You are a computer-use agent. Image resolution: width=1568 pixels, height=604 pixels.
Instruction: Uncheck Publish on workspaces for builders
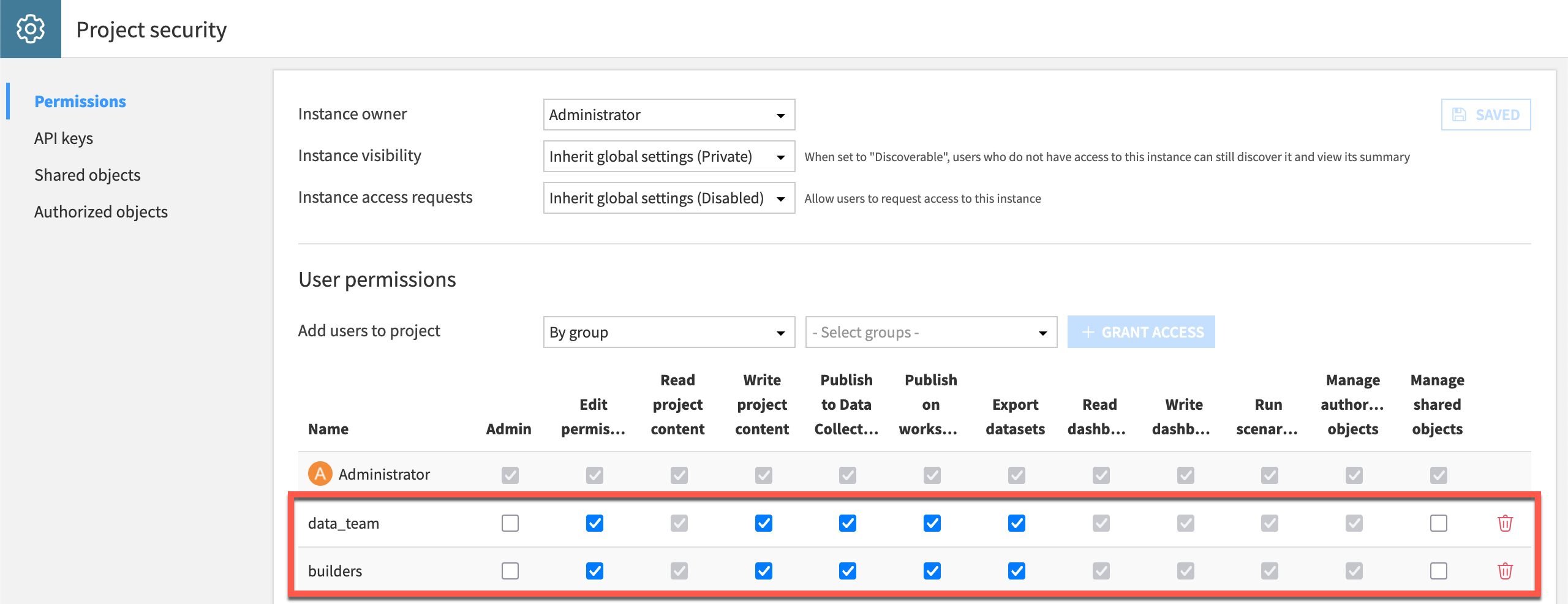point(932,571)
